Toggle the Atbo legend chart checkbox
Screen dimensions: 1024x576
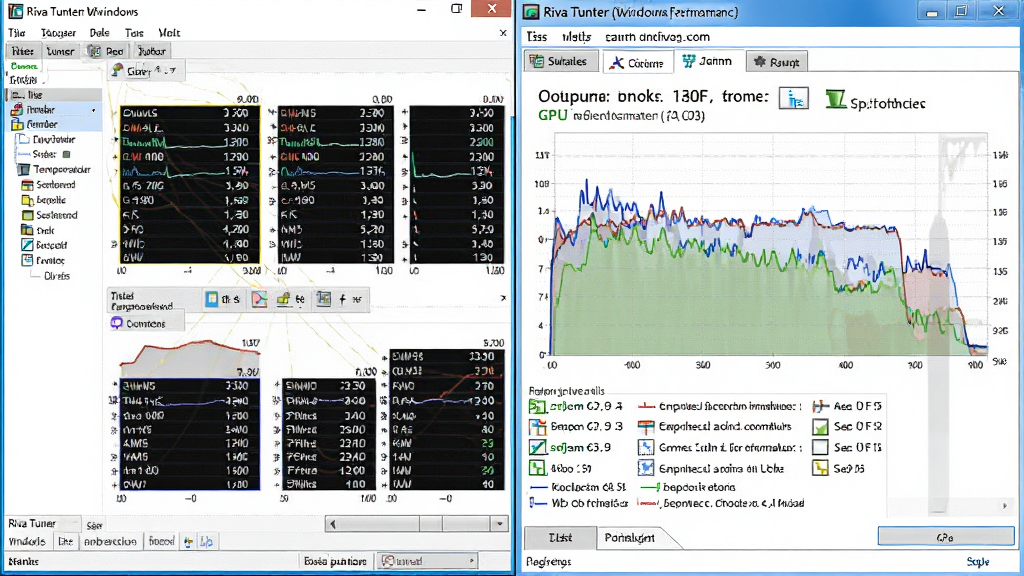click(x=537, y=468)
